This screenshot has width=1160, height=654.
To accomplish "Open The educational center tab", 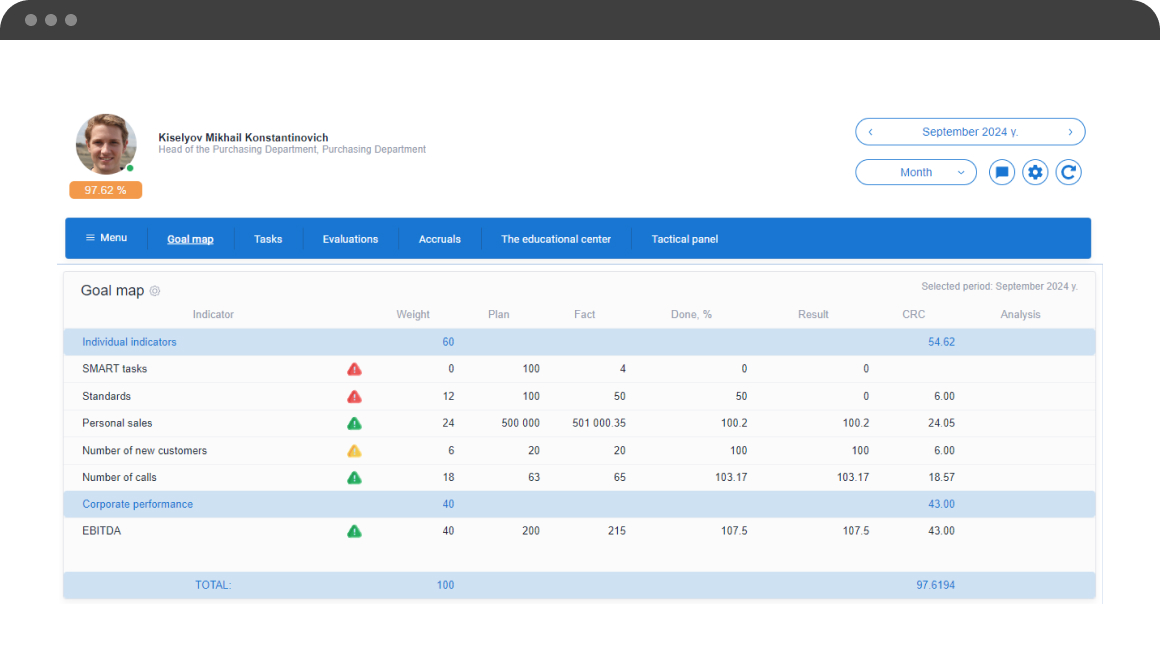I will 556,239.
